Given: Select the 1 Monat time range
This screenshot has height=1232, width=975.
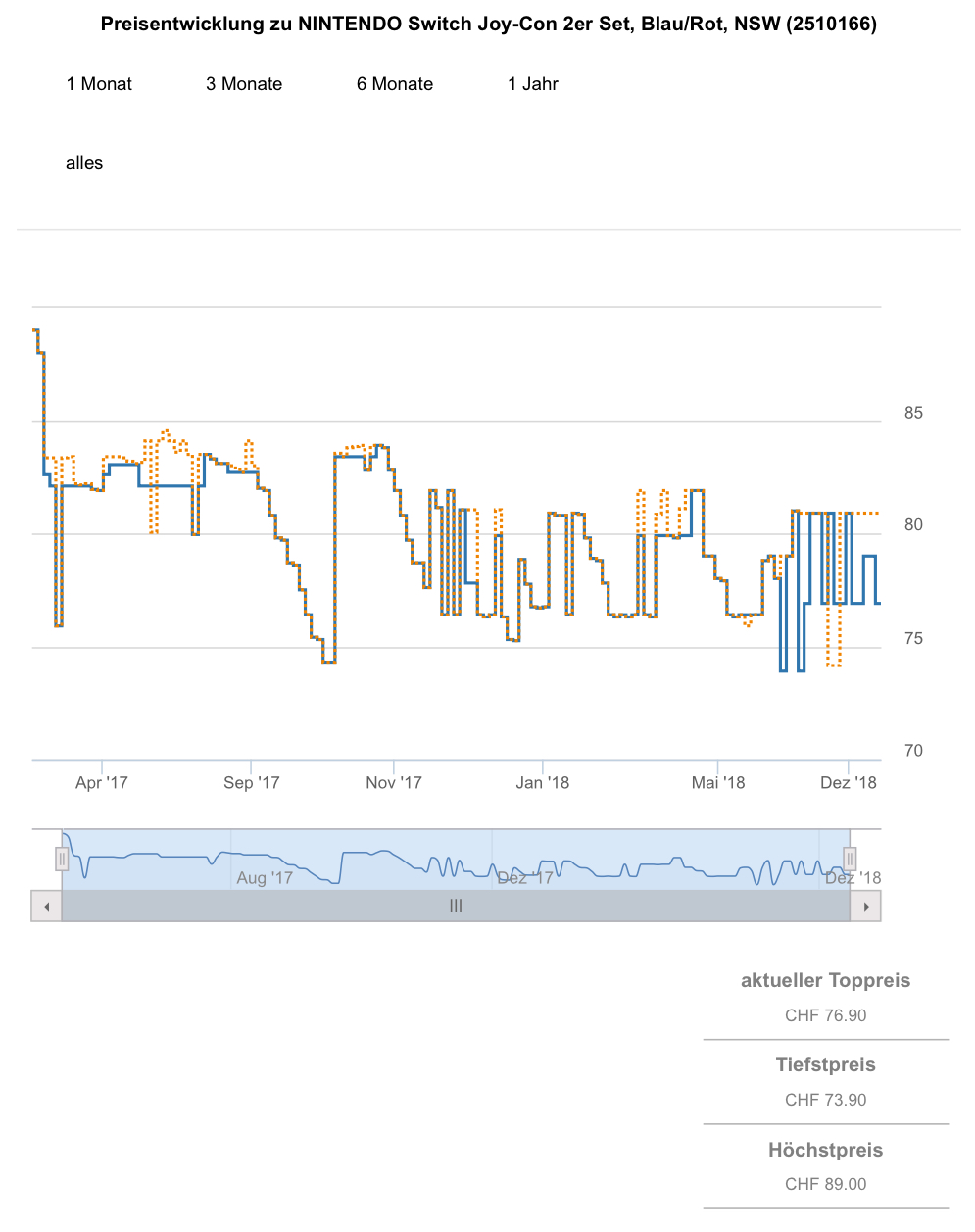Looking at the screenshot, I should point(99,84).
